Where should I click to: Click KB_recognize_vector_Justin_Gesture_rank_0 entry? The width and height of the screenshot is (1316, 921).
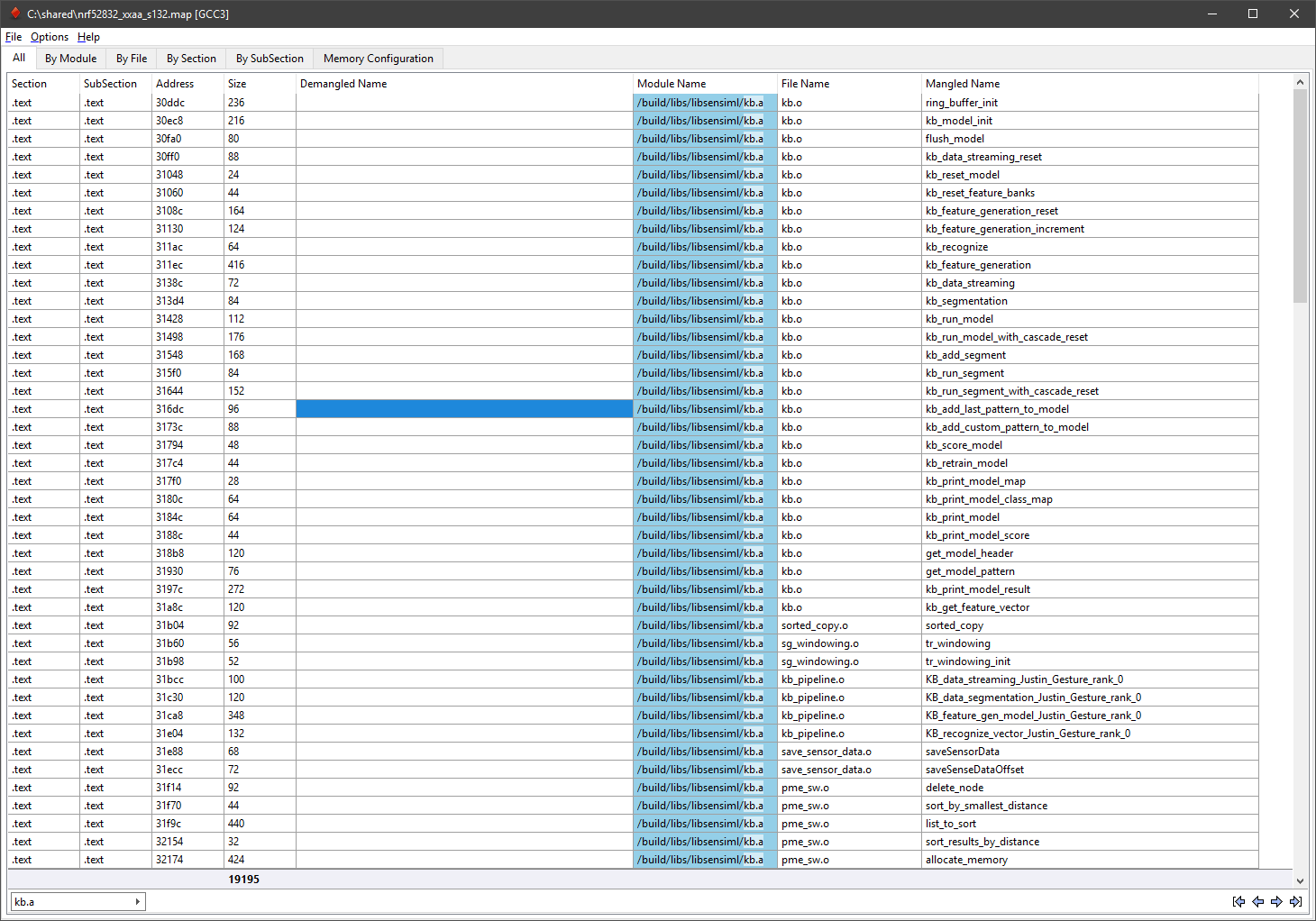(1090, 734)
